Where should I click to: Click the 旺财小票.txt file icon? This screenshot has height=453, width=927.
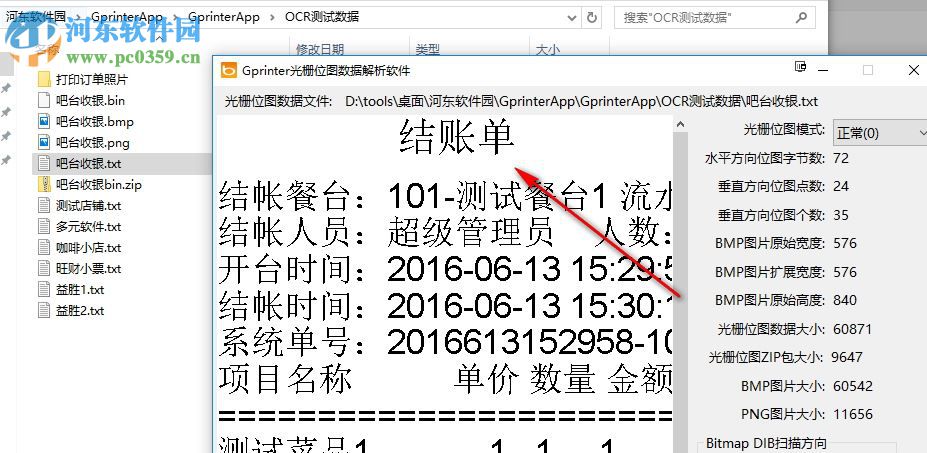[44, 268]
